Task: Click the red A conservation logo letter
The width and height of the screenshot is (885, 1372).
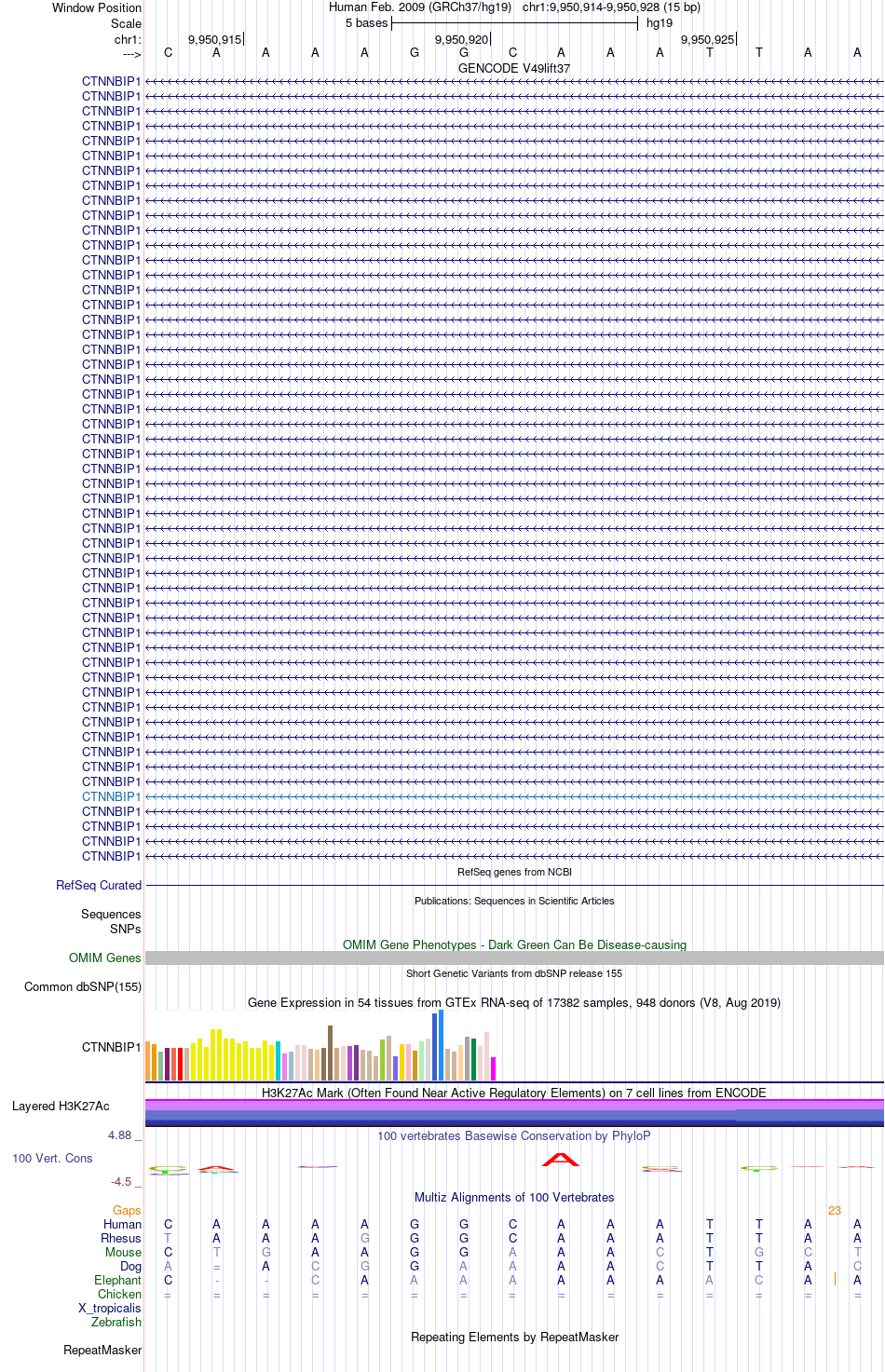Action: (561, 1160)
